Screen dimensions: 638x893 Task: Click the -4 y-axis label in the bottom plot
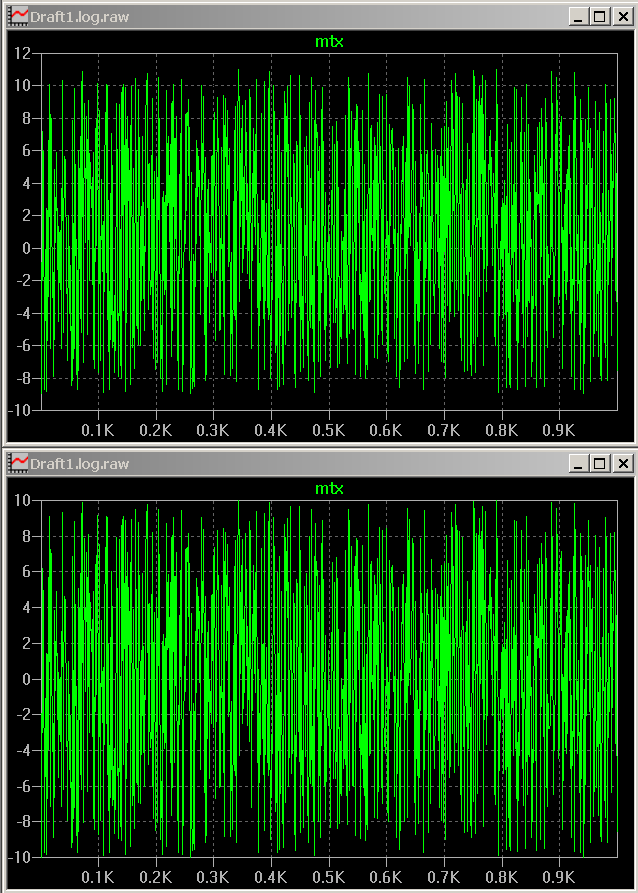click(x=26, y=750)
